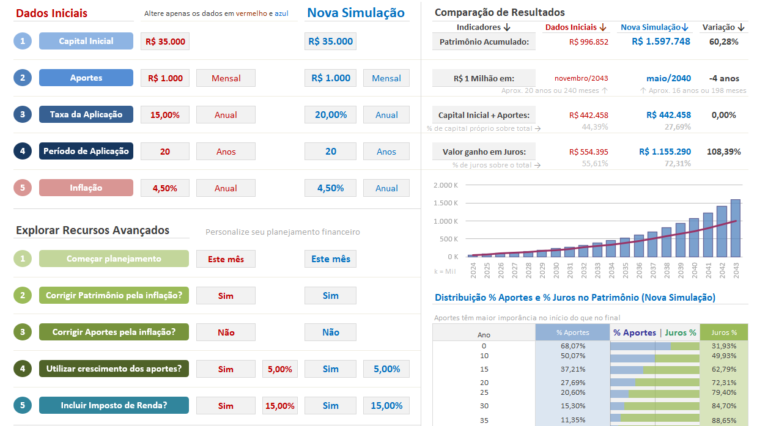Click the number 4 icon beside Período de Aplicação

tap(23, 151)
